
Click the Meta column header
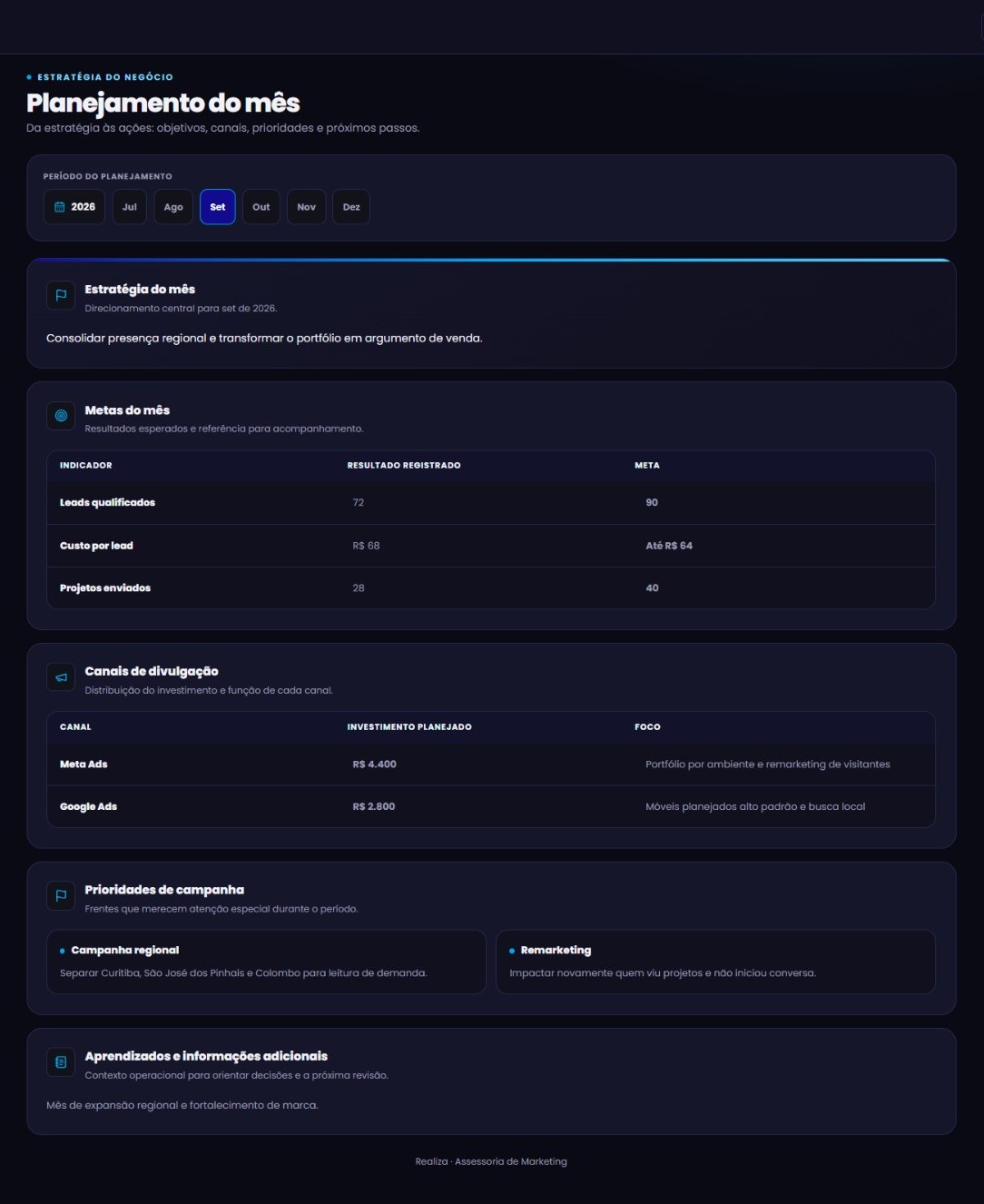coord(647,465)
